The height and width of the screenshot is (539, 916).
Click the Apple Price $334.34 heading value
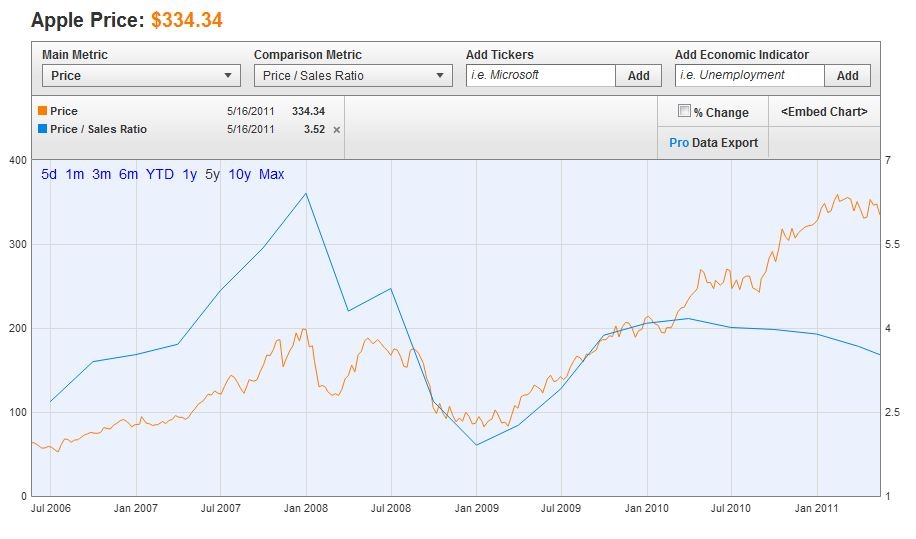pos(187,20)
